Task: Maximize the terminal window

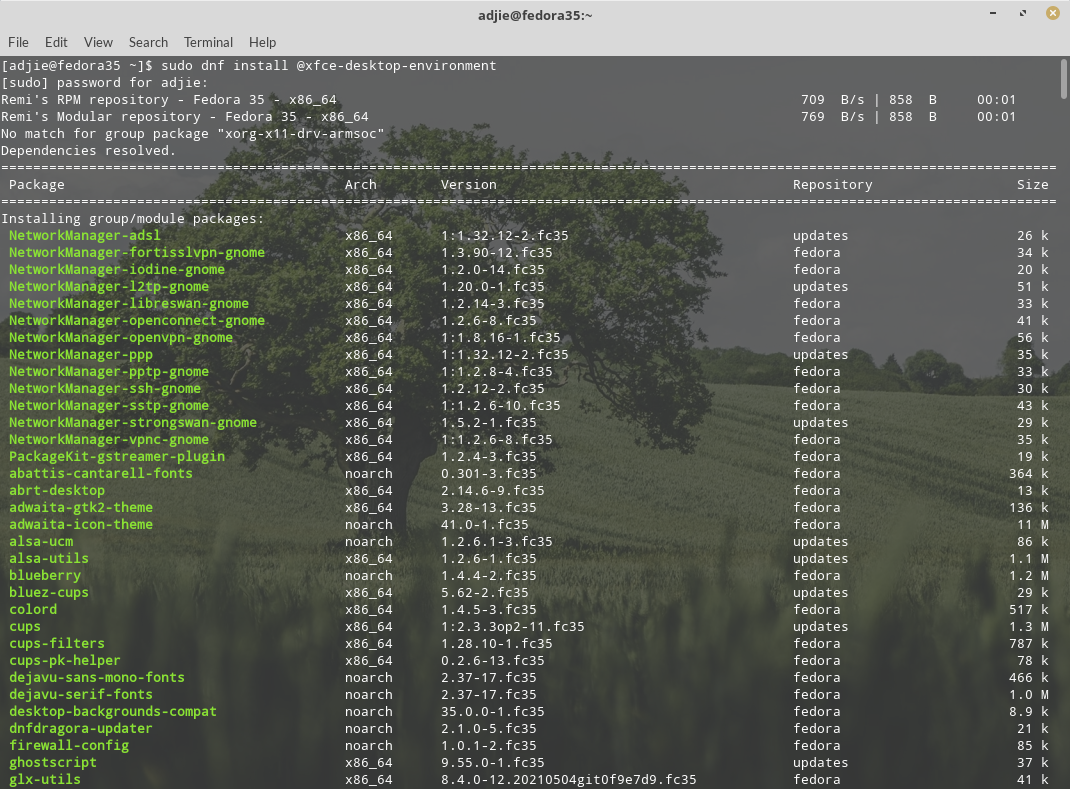Action: coord(1023,14)
